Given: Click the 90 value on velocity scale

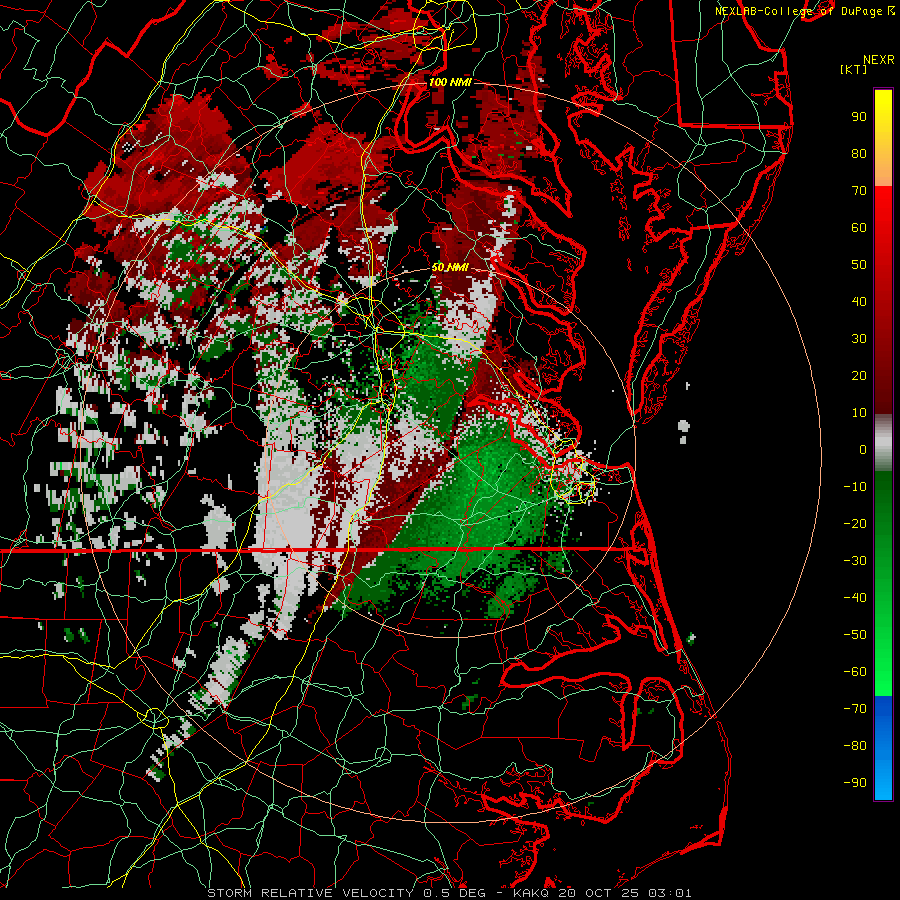Looking at the screenshot, I should (x=859, y=117).
